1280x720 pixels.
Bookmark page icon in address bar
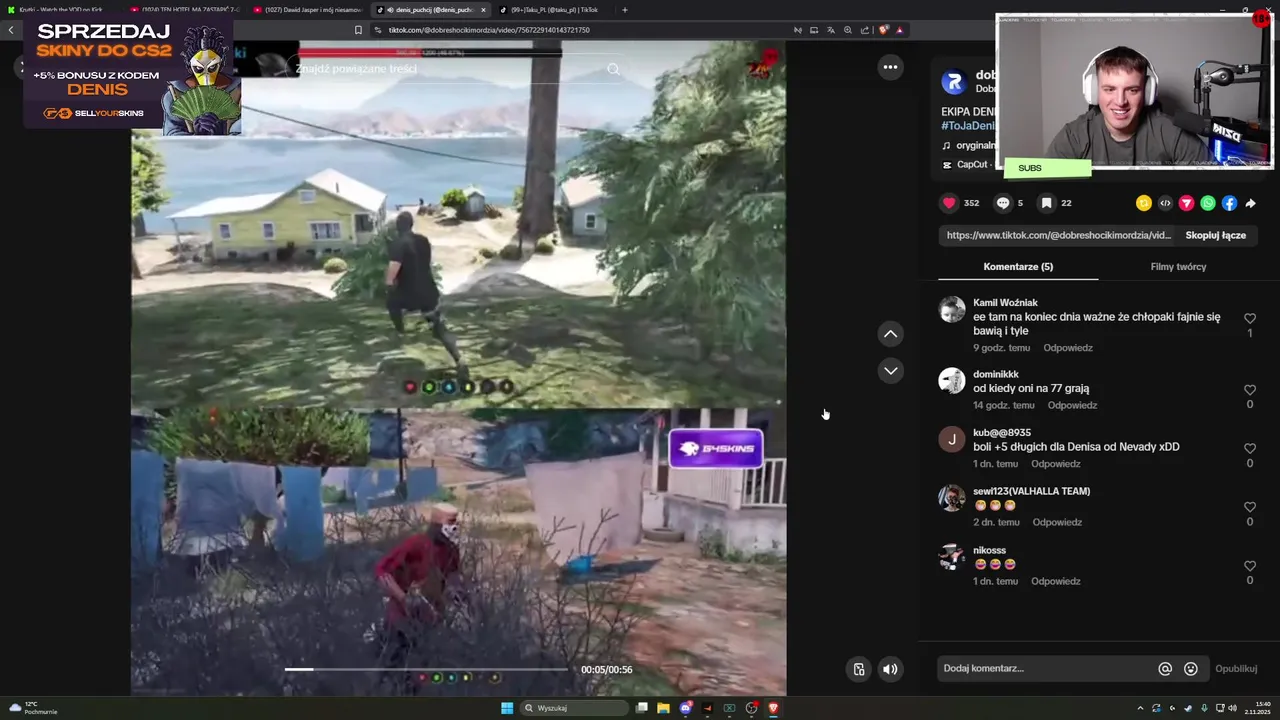pyautogui.click(x=358, y=30)
